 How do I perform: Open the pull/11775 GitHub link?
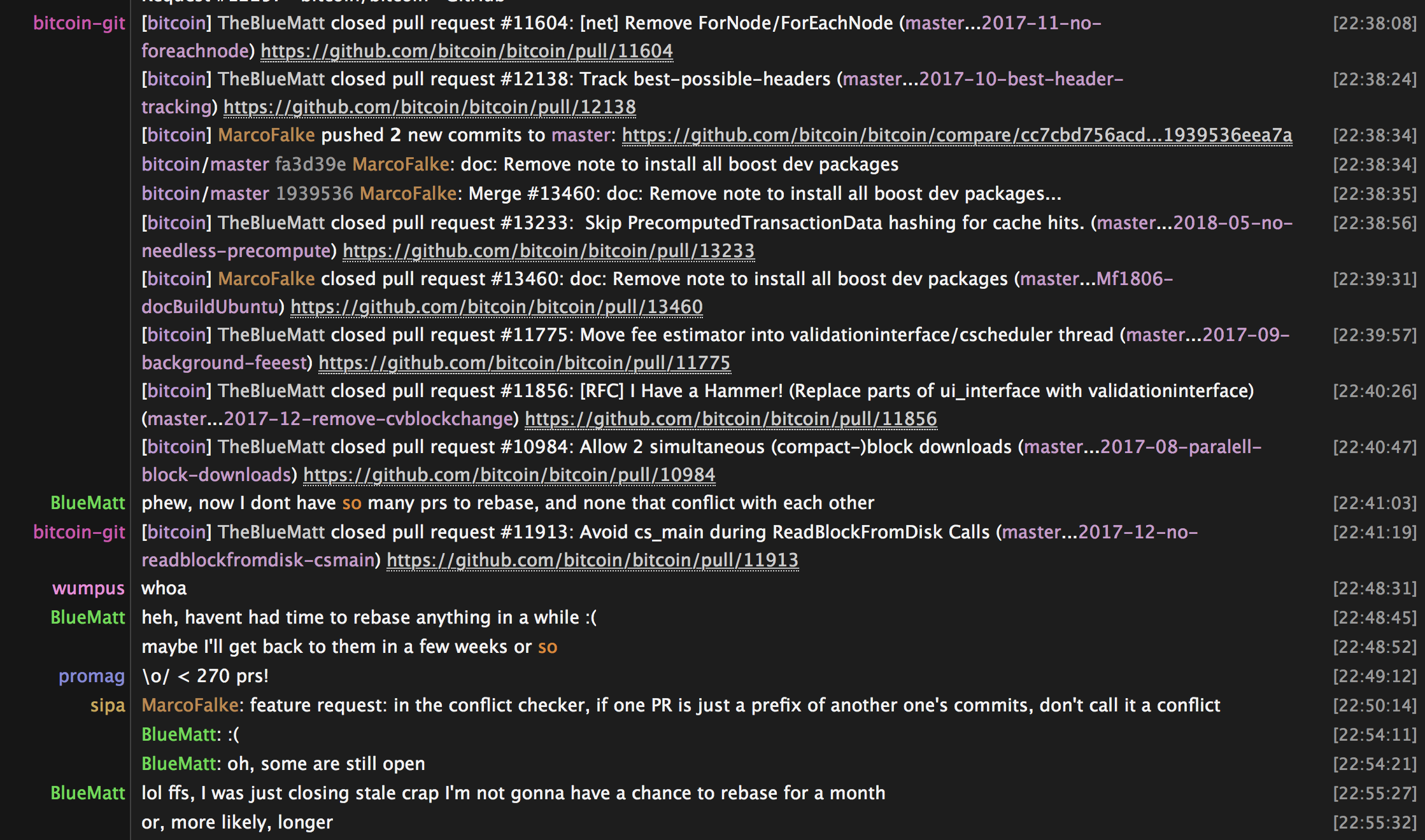pos(524,363)
